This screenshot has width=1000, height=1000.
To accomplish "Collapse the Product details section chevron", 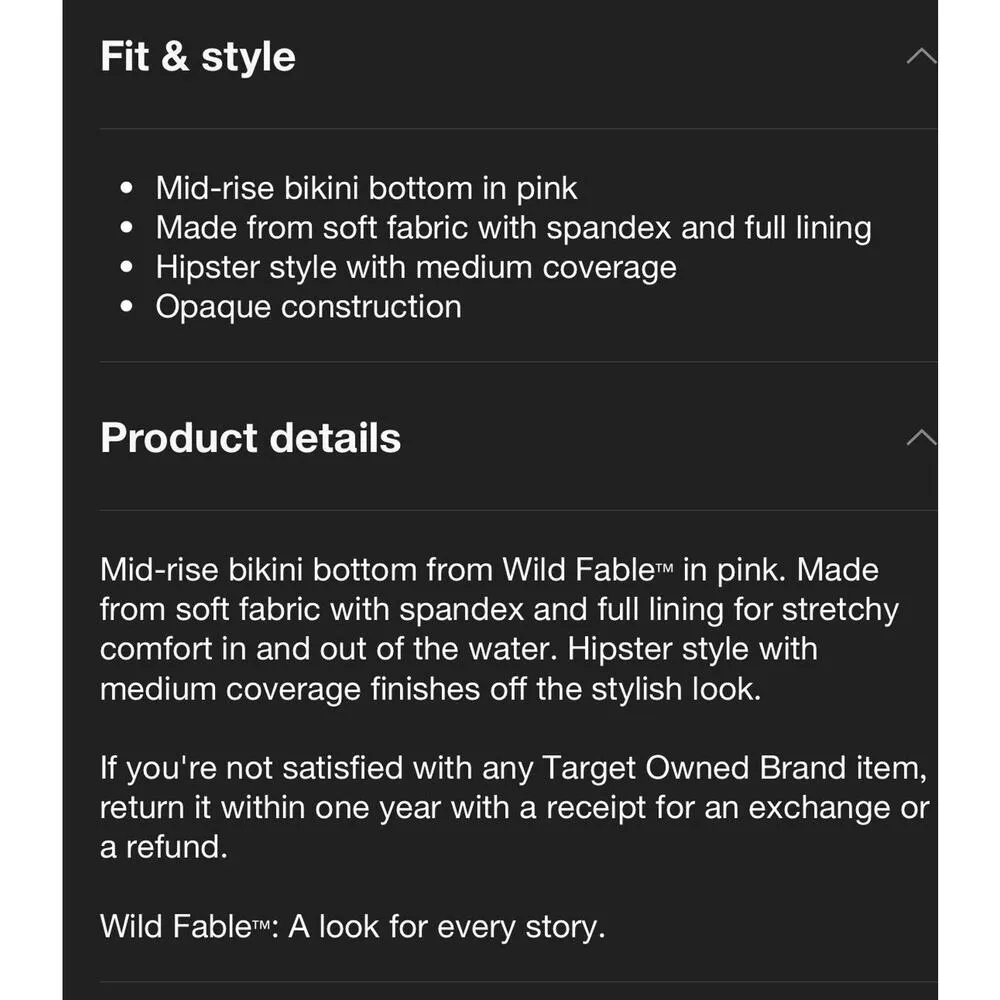I will pyautogui.click(x=920, y=437).
